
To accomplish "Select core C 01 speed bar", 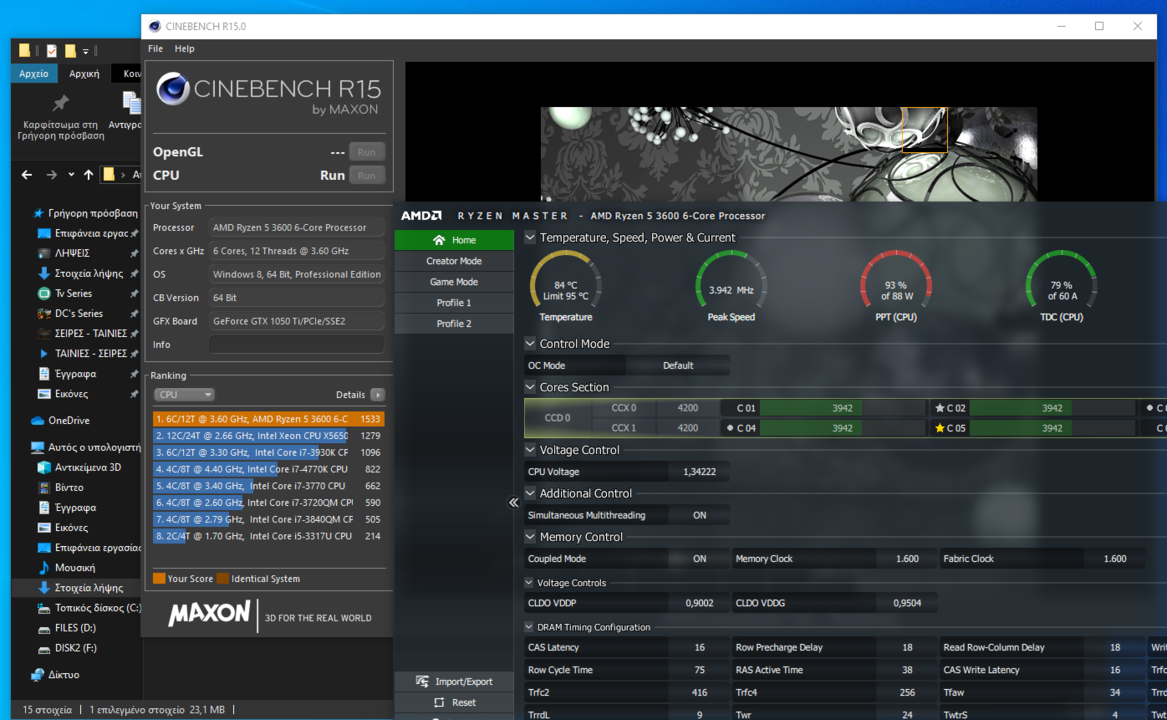I will (843, 408).
